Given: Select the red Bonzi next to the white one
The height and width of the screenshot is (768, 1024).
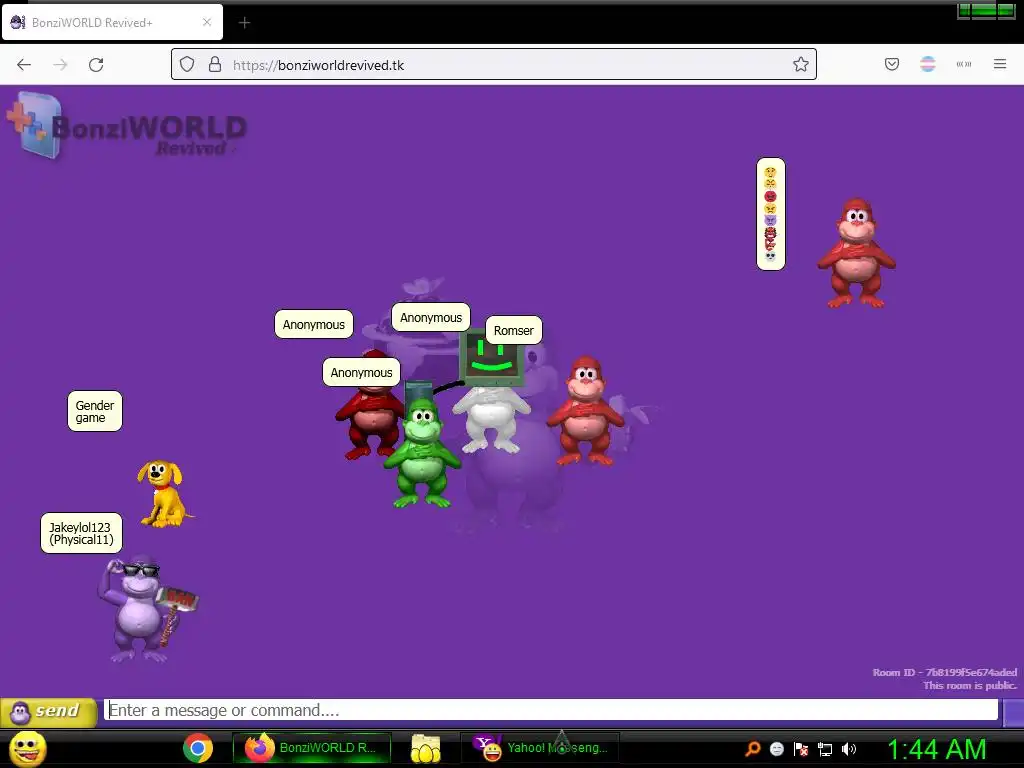Looking at the screenshot, I should pos(586,411).
